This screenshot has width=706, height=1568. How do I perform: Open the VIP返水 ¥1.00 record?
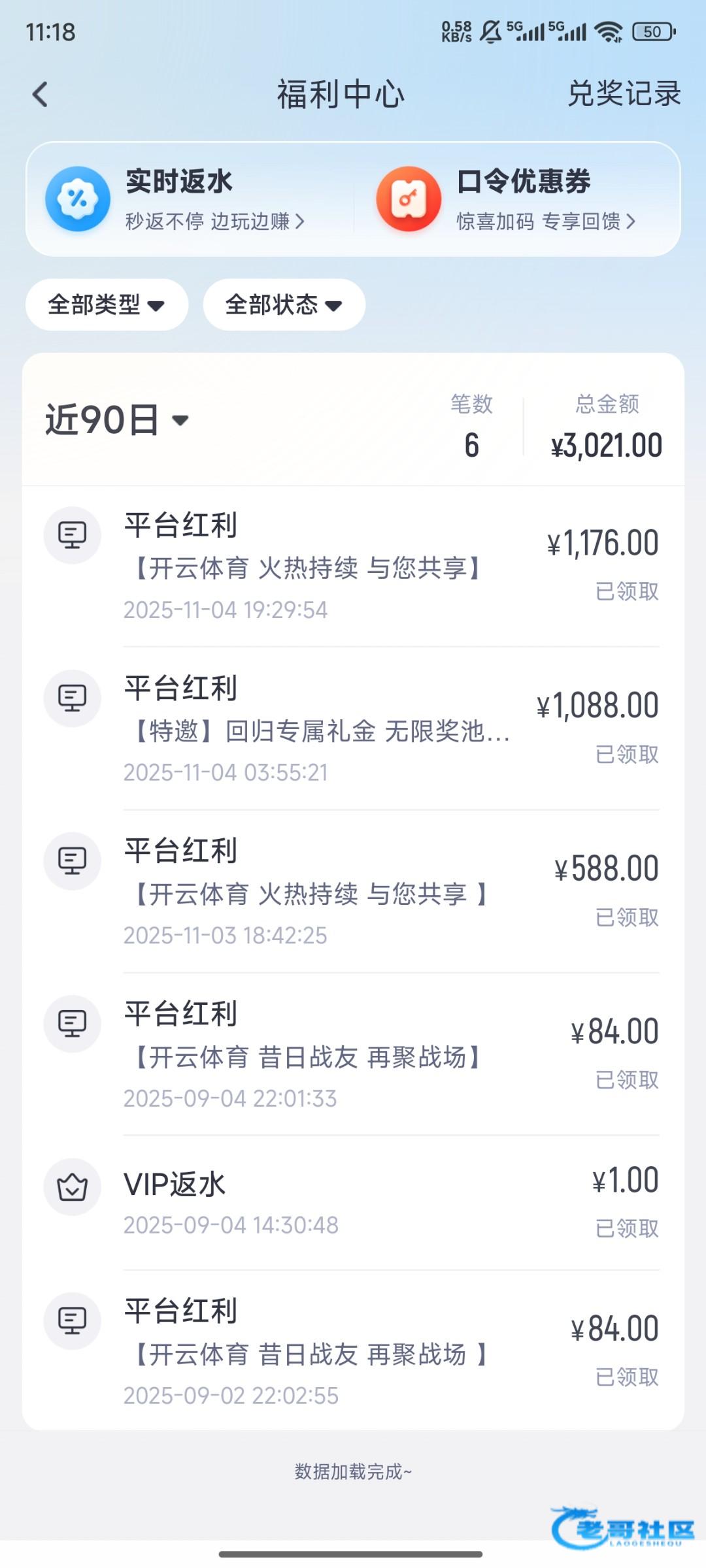[x=353, y=1202]
